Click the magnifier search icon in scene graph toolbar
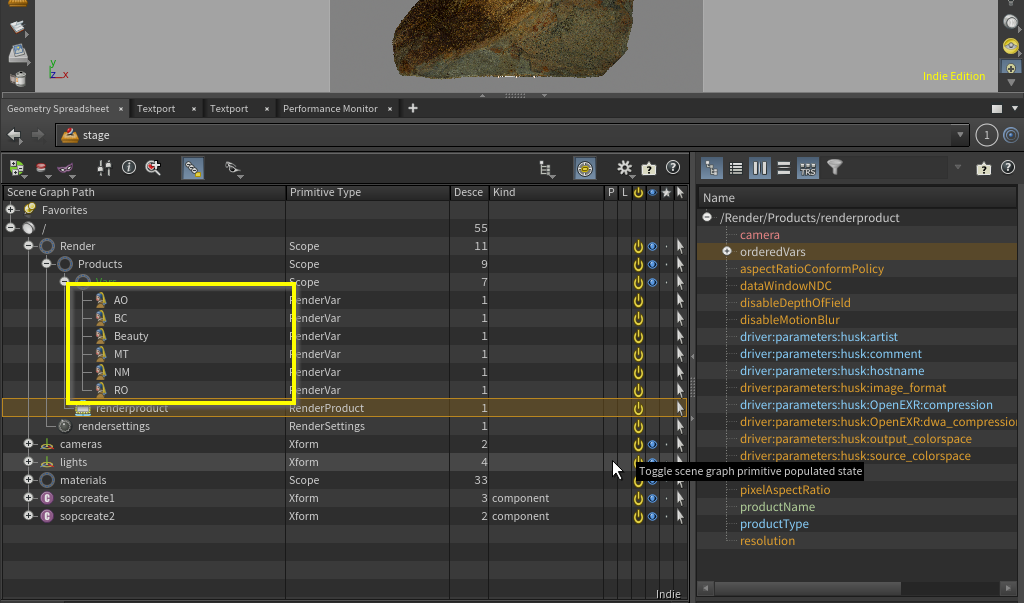Image resolution: width=1024 pixels, height=603 pixels. click(153, 168)
